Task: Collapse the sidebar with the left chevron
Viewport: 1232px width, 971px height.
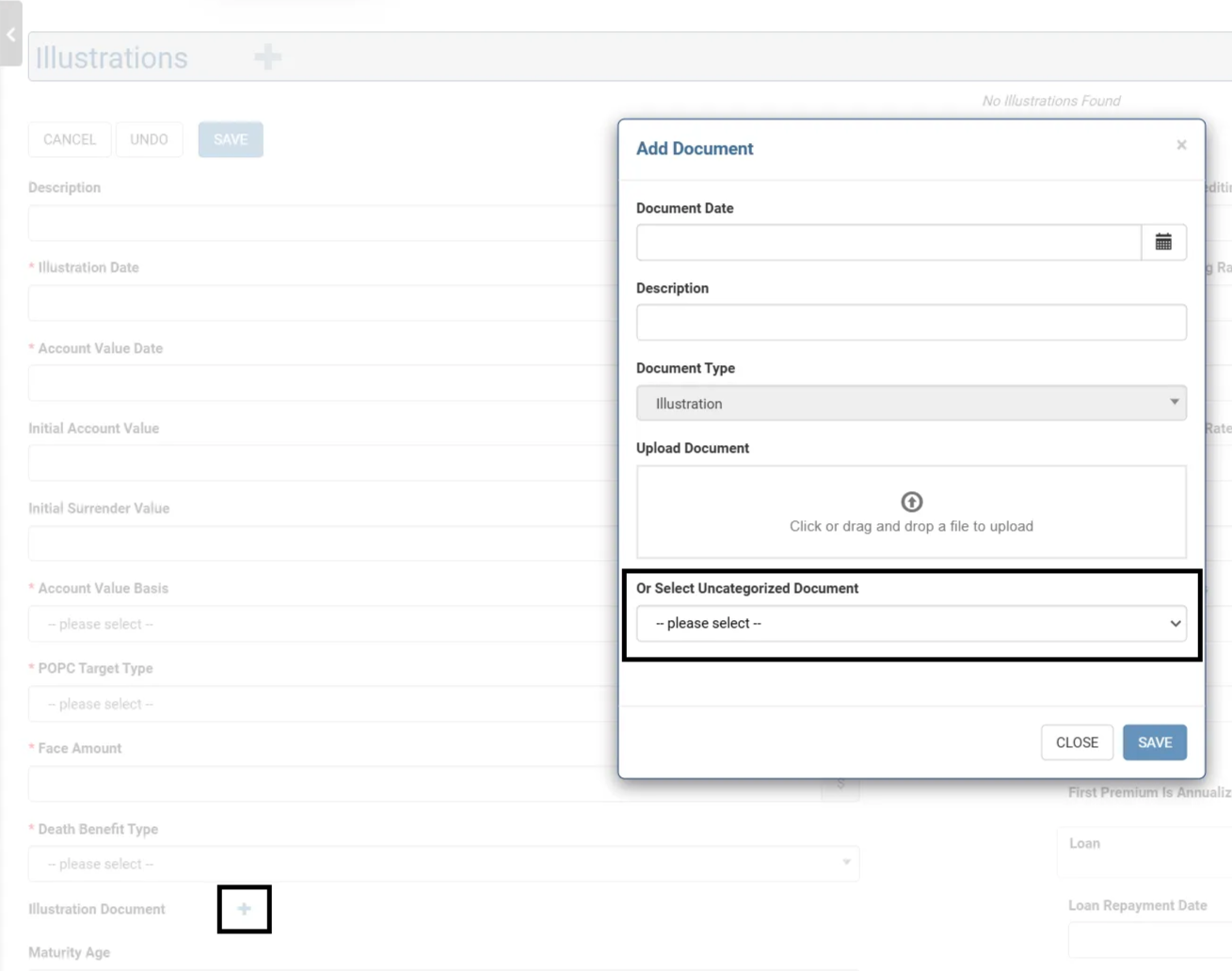Action: click(10, 35)
